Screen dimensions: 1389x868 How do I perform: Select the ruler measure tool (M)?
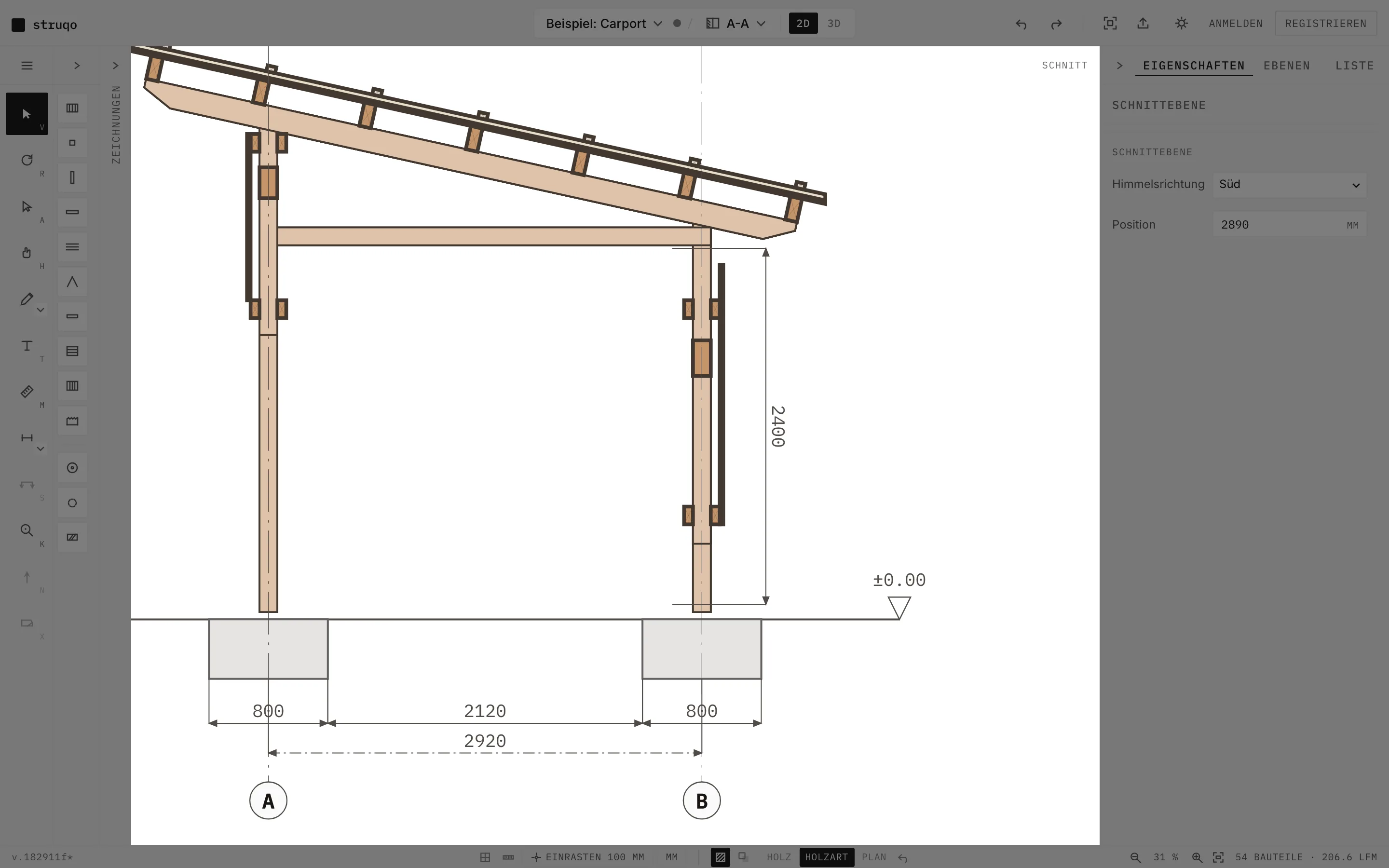point(27,392)
